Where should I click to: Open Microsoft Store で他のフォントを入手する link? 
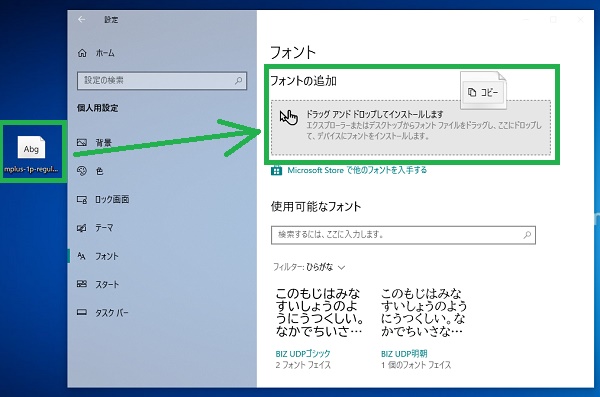[x=357, y=170]
